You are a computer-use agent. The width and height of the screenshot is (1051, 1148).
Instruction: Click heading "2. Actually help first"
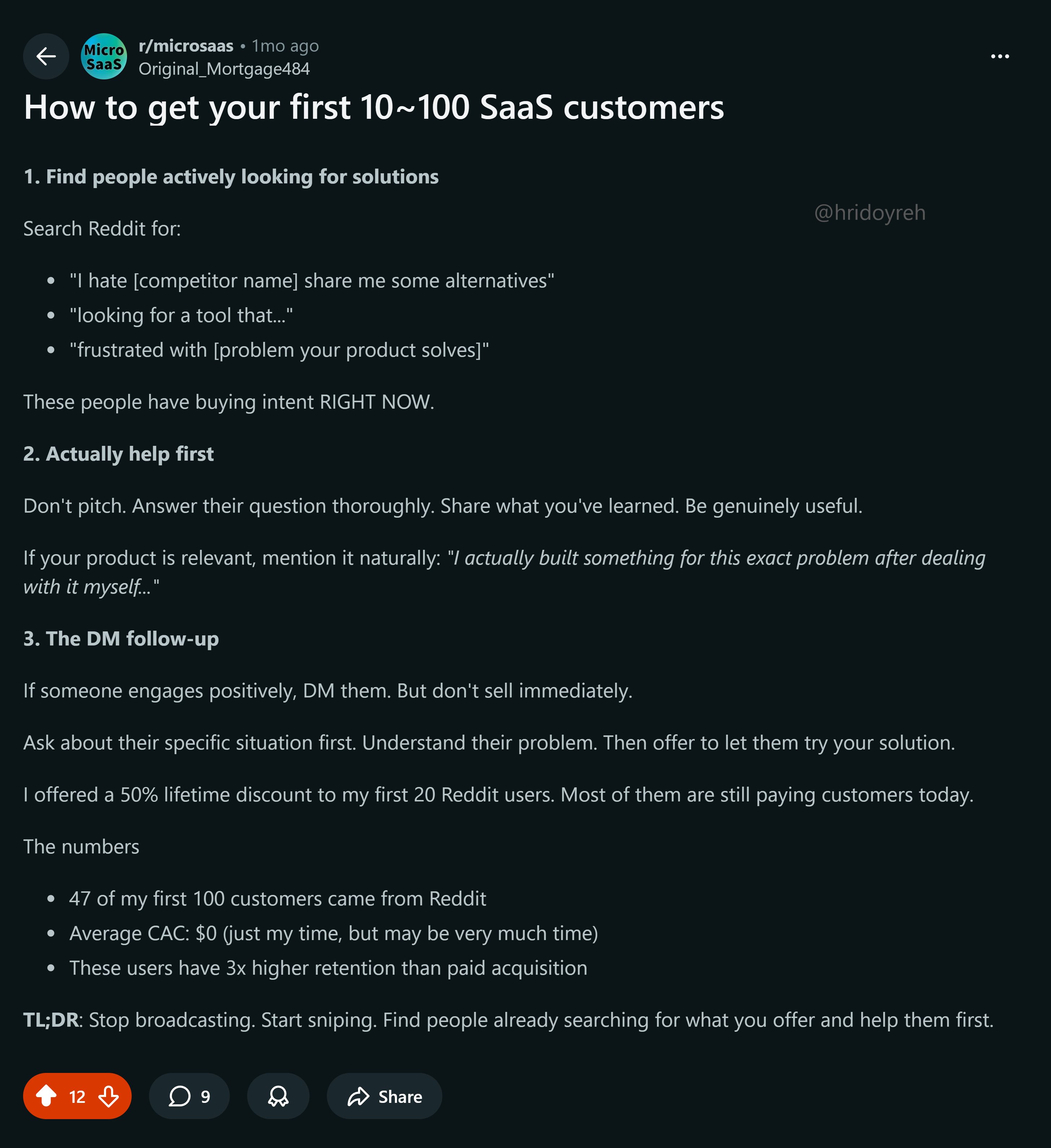118,454
